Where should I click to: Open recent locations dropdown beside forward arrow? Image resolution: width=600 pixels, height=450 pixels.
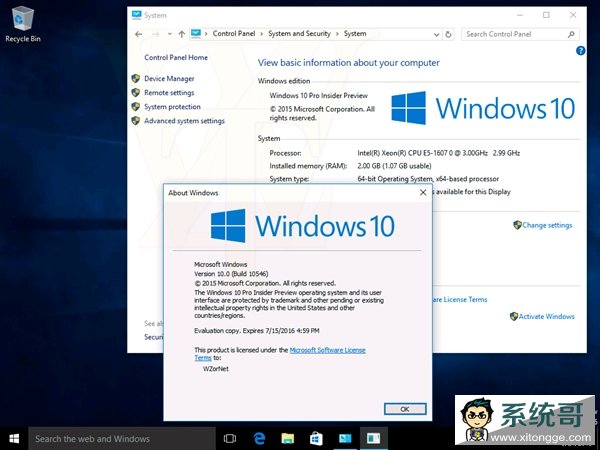click(x=170, y=34)
